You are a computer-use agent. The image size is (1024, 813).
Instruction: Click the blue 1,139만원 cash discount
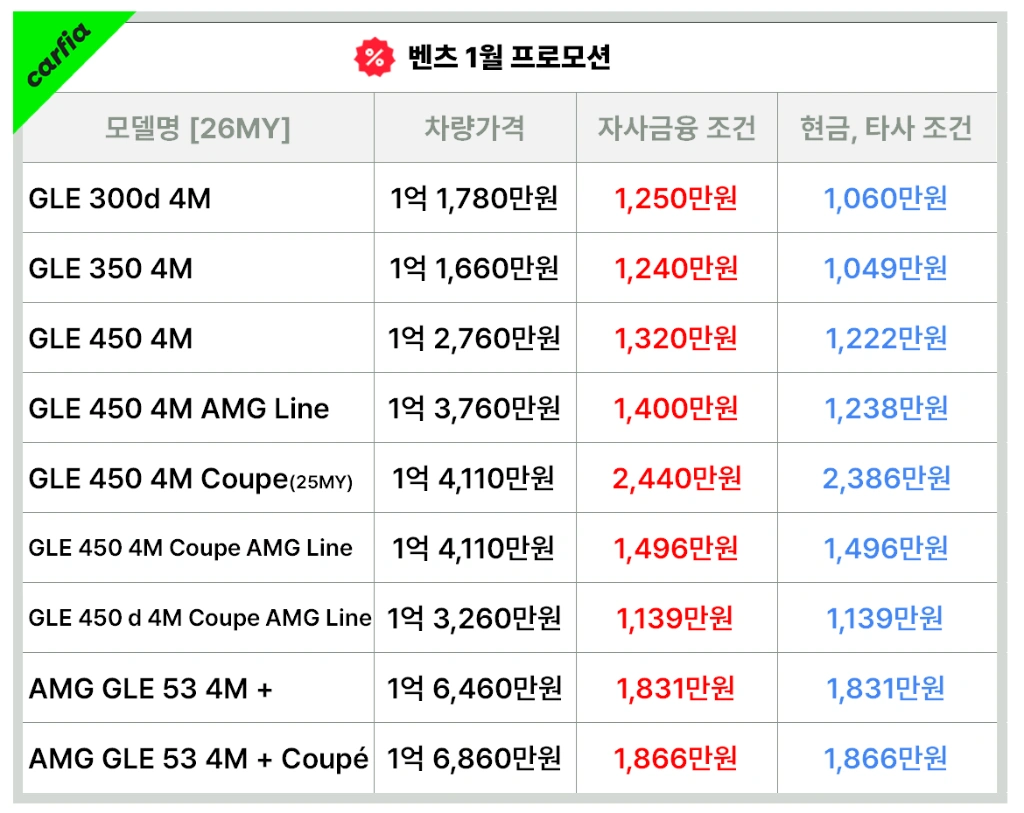pyautogui.click(x=885, y=618)
